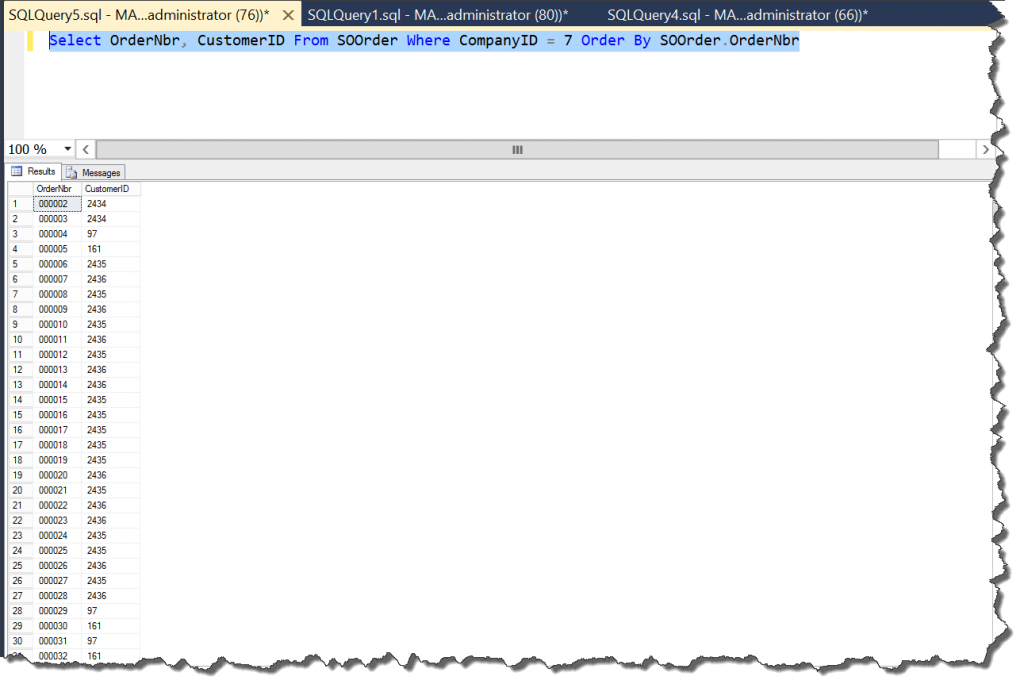The height and width of the screenshot is (688, 1024).
Task: Open the zoom percentage dropdown
Action: (65, 148)
